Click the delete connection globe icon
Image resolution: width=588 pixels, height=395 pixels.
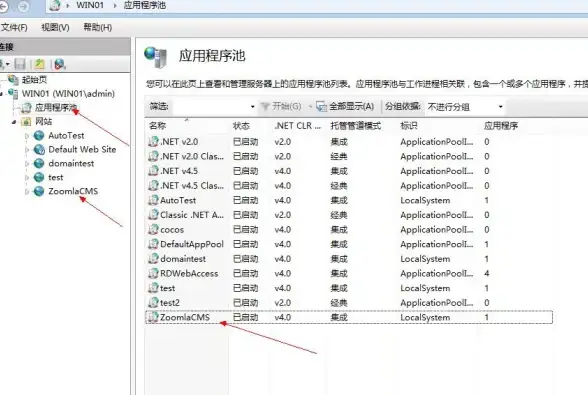[x=60, y=64]
